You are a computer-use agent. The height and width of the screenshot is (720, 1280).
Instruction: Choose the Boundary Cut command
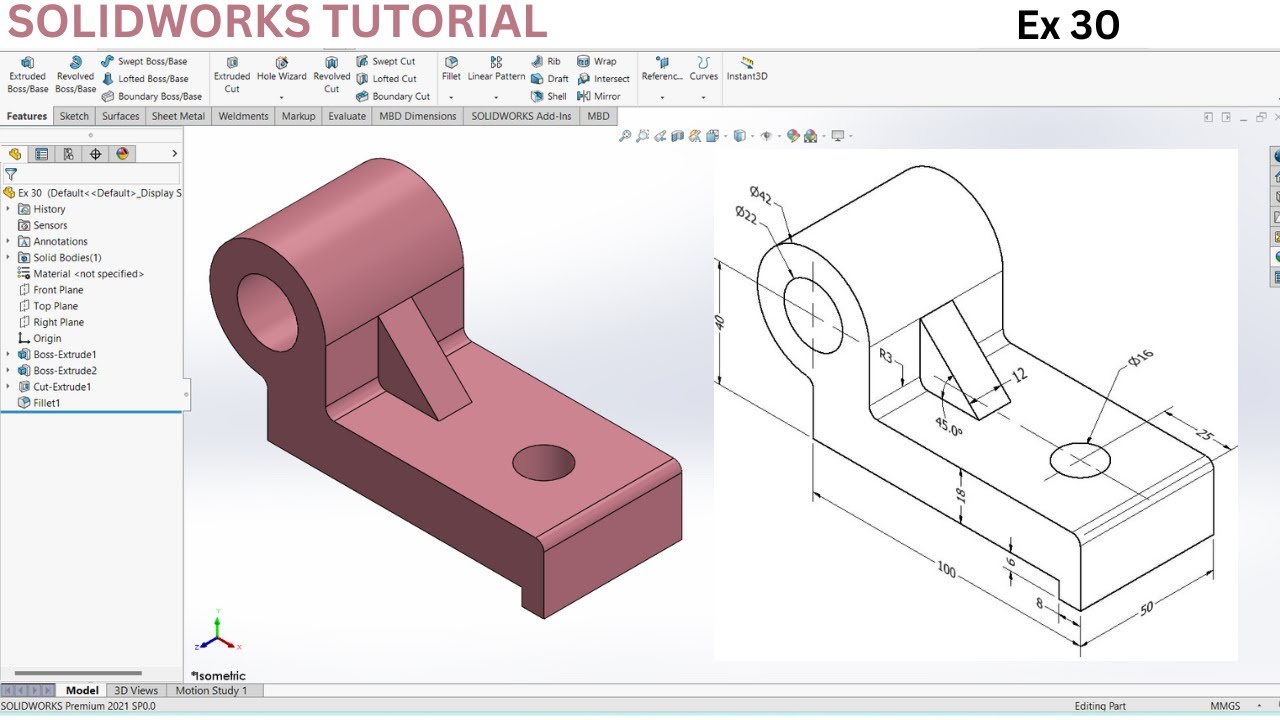393,97
